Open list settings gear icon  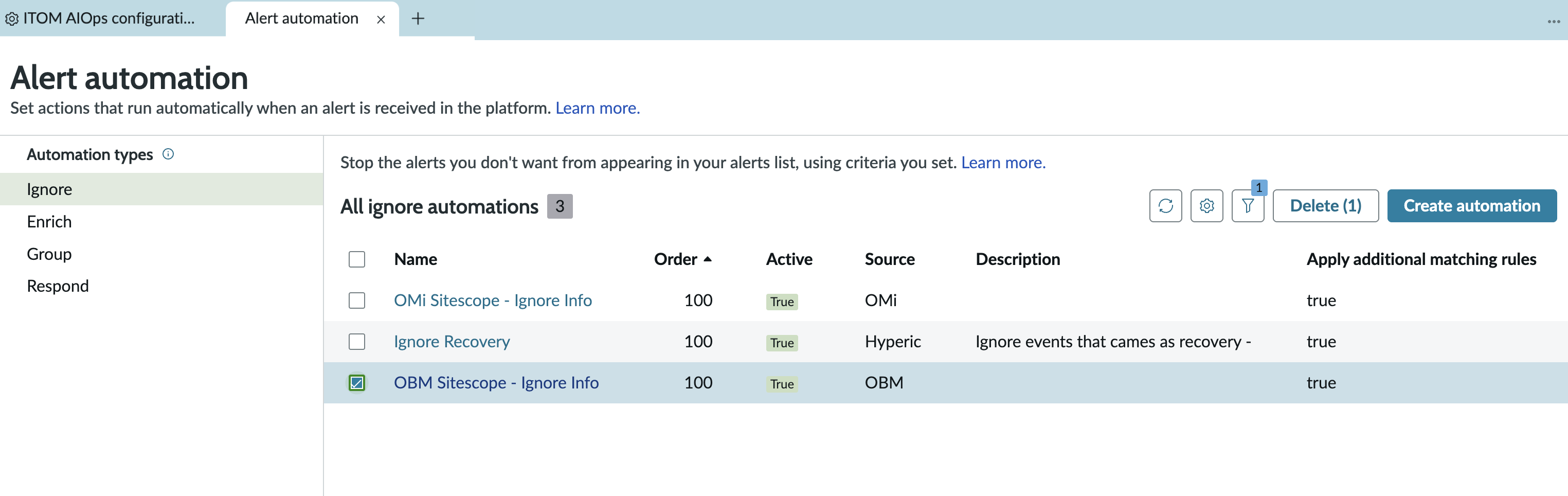1206,206
